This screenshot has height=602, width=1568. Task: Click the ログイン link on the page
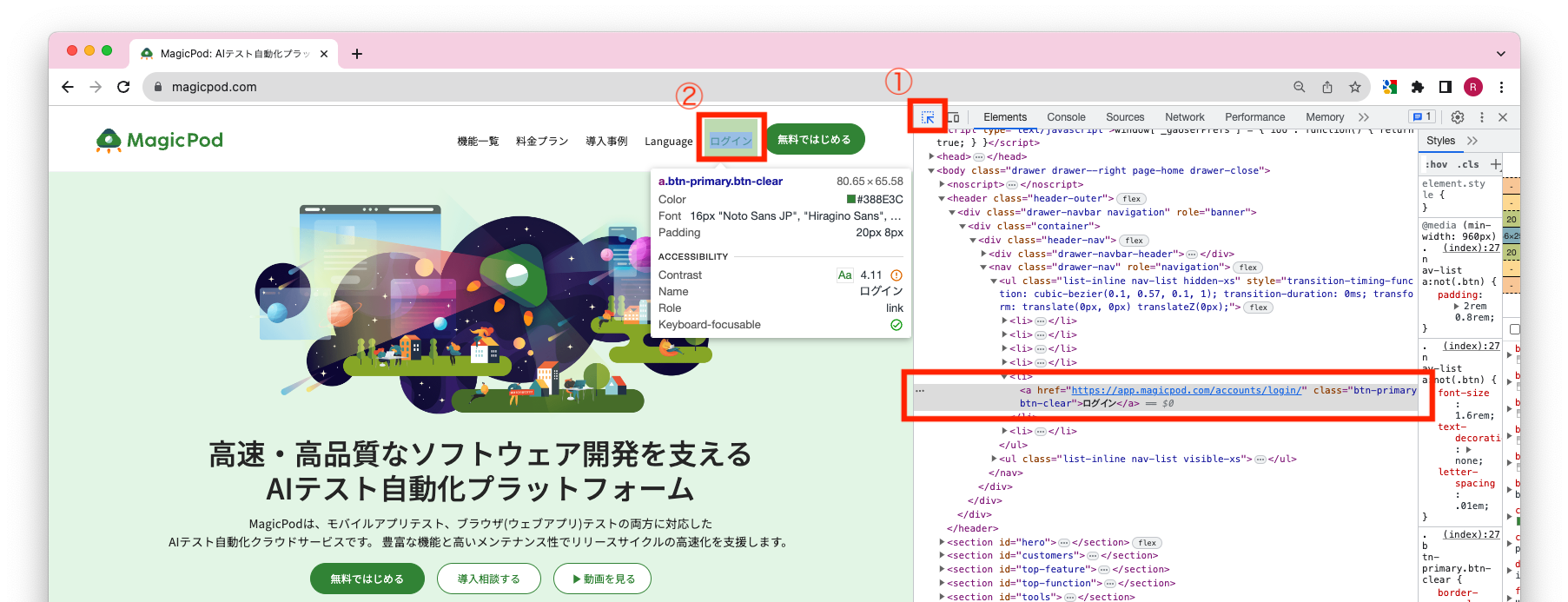731,141
